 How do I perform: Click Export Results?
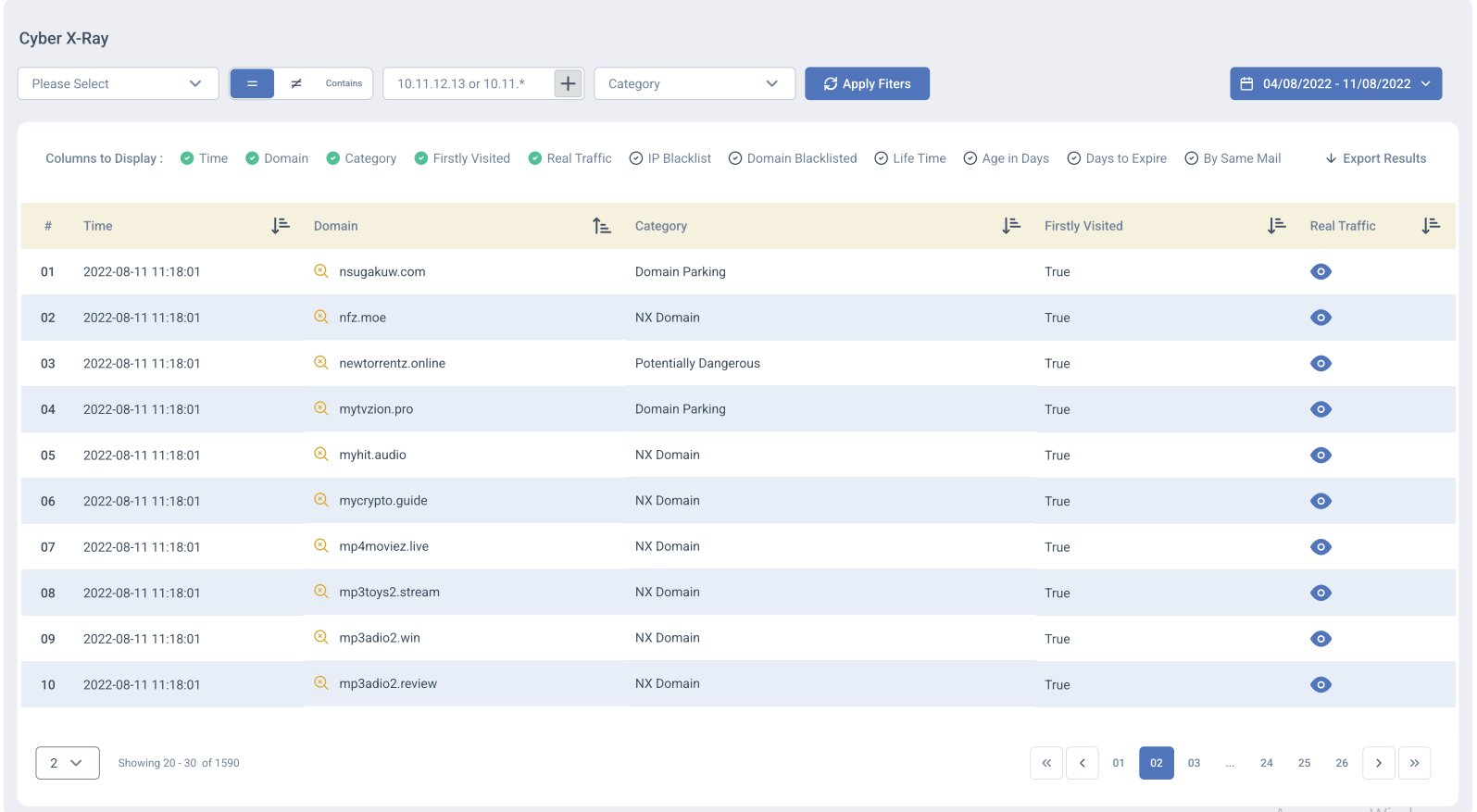[x=1375, y=158]
